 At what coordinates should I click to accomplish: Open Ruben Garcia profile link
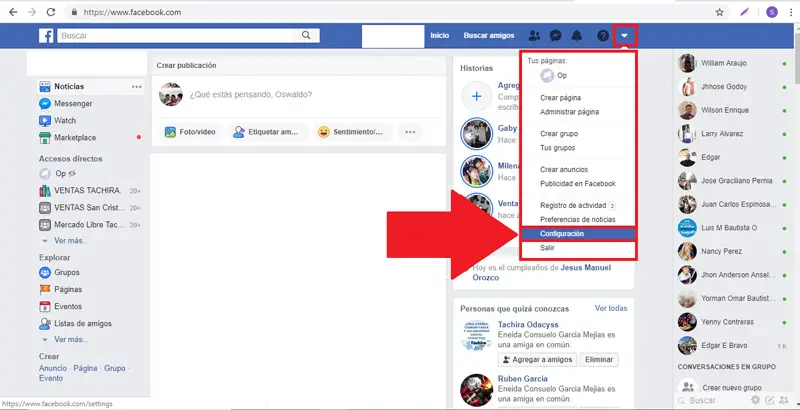tap(522, 379)
